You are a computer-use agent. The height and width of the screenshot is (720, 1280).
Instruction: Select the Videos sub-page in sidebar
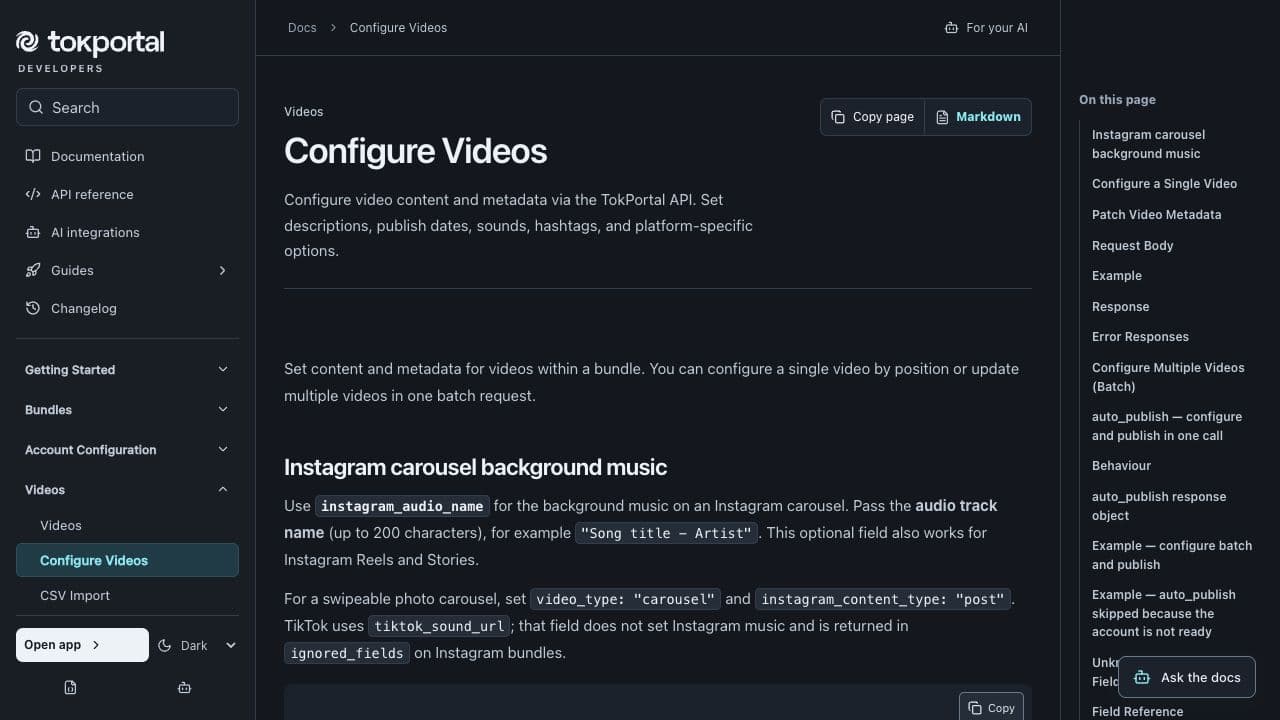pyautogui.click(x=127, y=525)
